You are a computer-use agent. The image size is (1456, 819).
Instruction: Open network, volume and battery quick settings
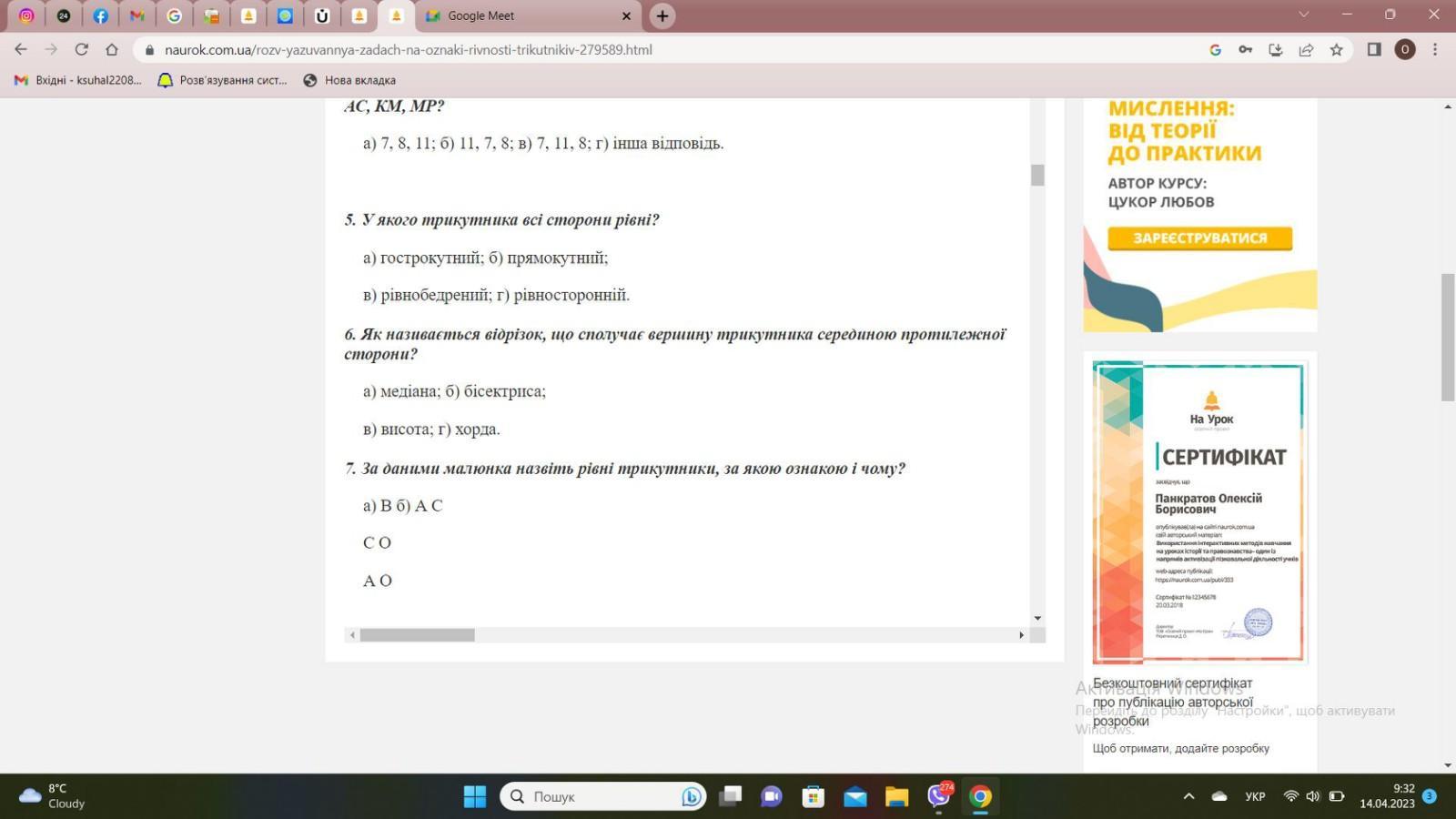click(1313, 796)
